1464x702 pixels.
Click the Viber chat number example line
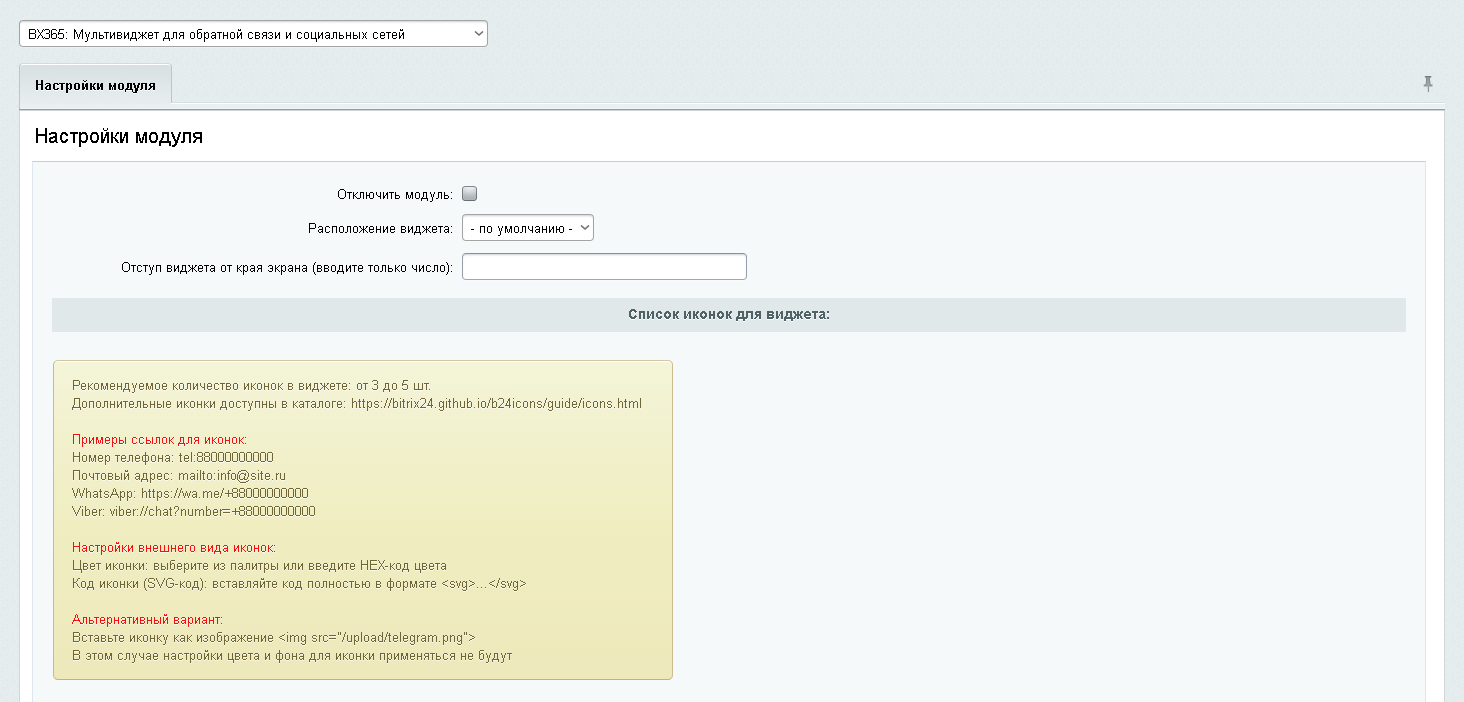point(193,512)
